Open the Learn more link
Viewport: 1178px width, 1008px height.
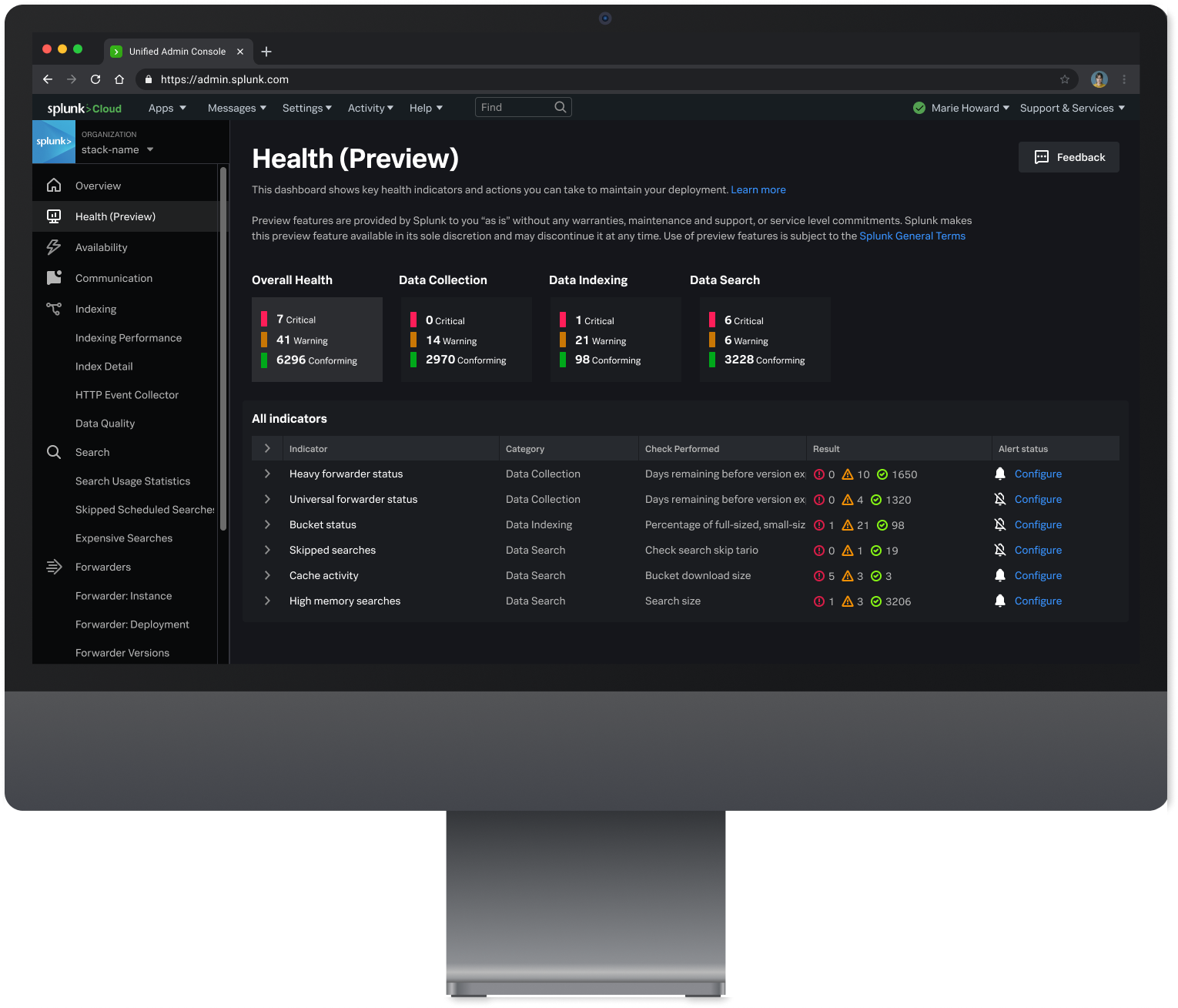(x=758, y=189)
